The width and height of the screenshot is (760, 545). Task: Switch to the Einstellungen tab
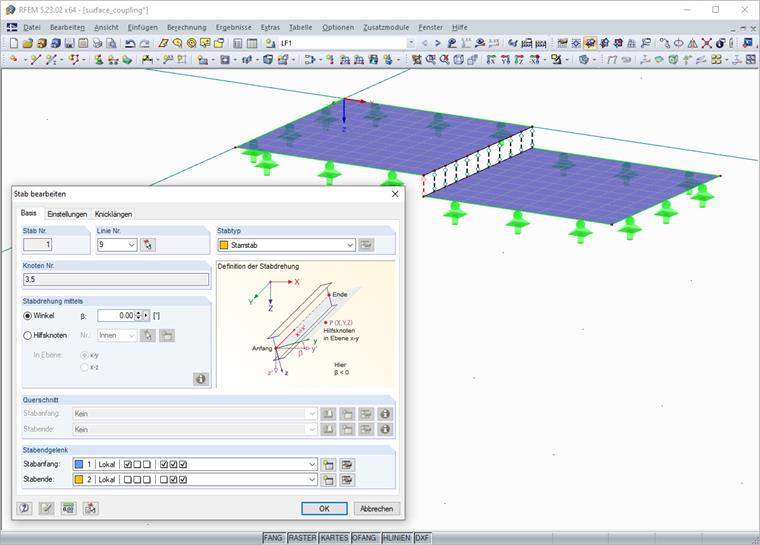[67, 214]
